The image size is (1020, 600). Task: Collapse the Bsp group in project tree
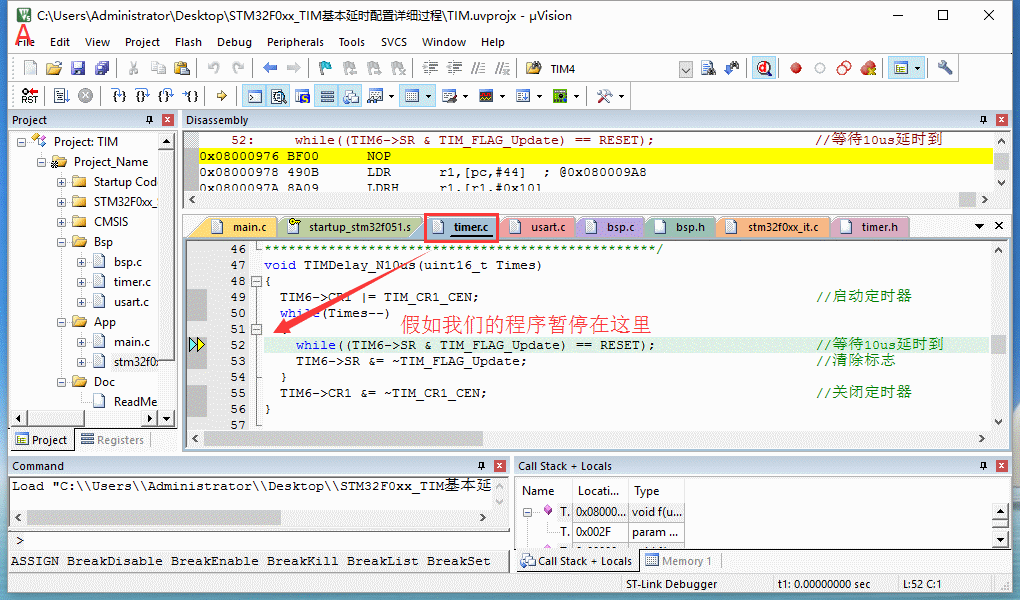(61, 242)
